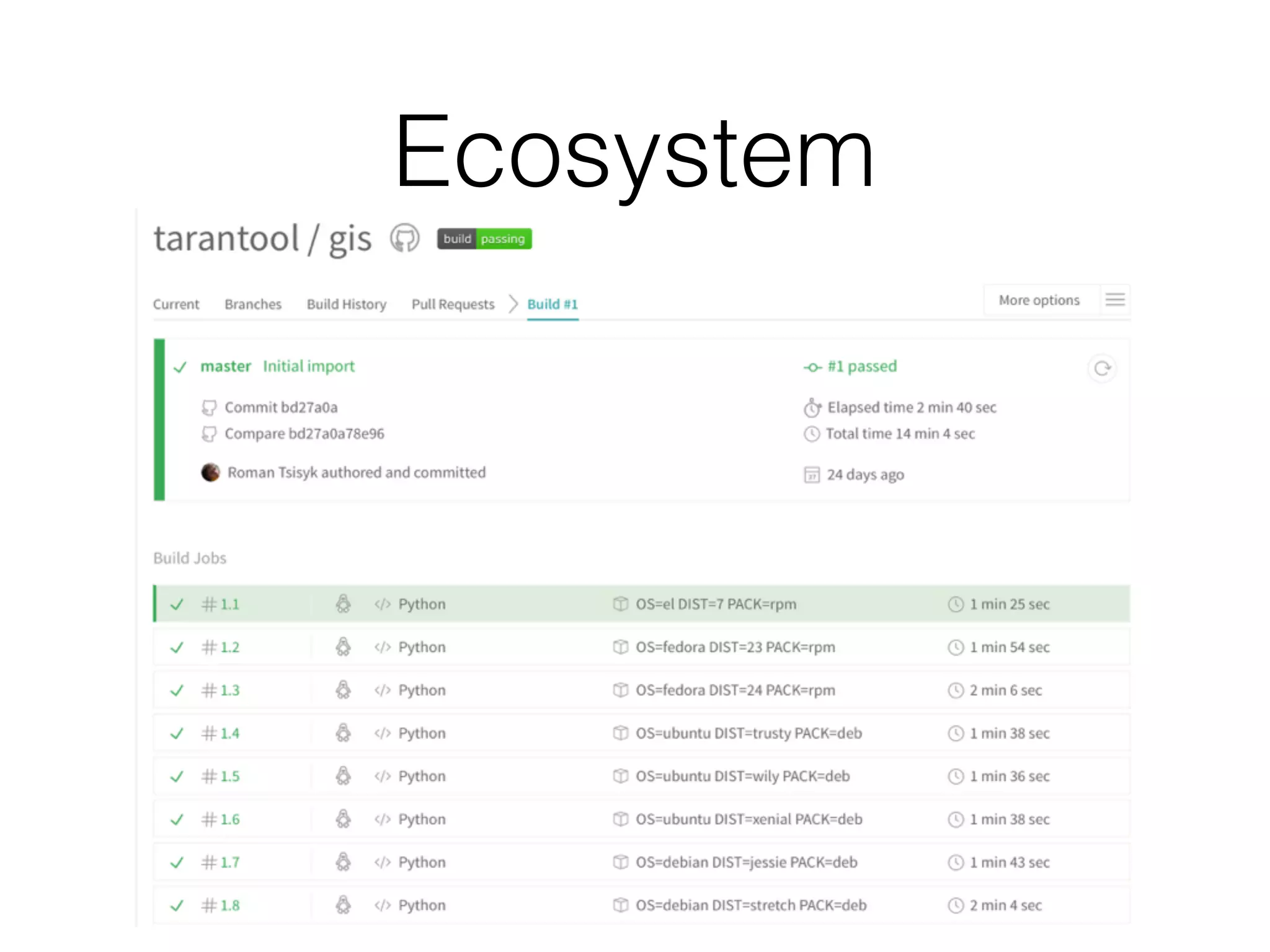
Task: Click the Linux icon in job #1.5 row
Action: coord(343,776)
